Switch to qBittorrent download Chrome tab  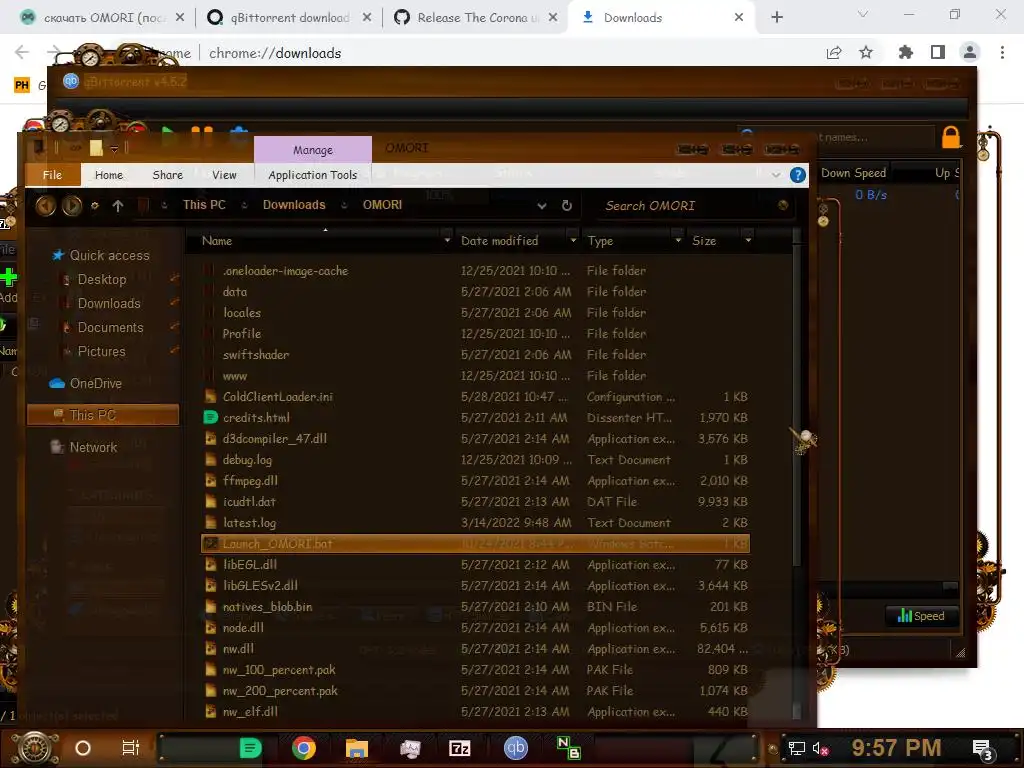(290, 18)
